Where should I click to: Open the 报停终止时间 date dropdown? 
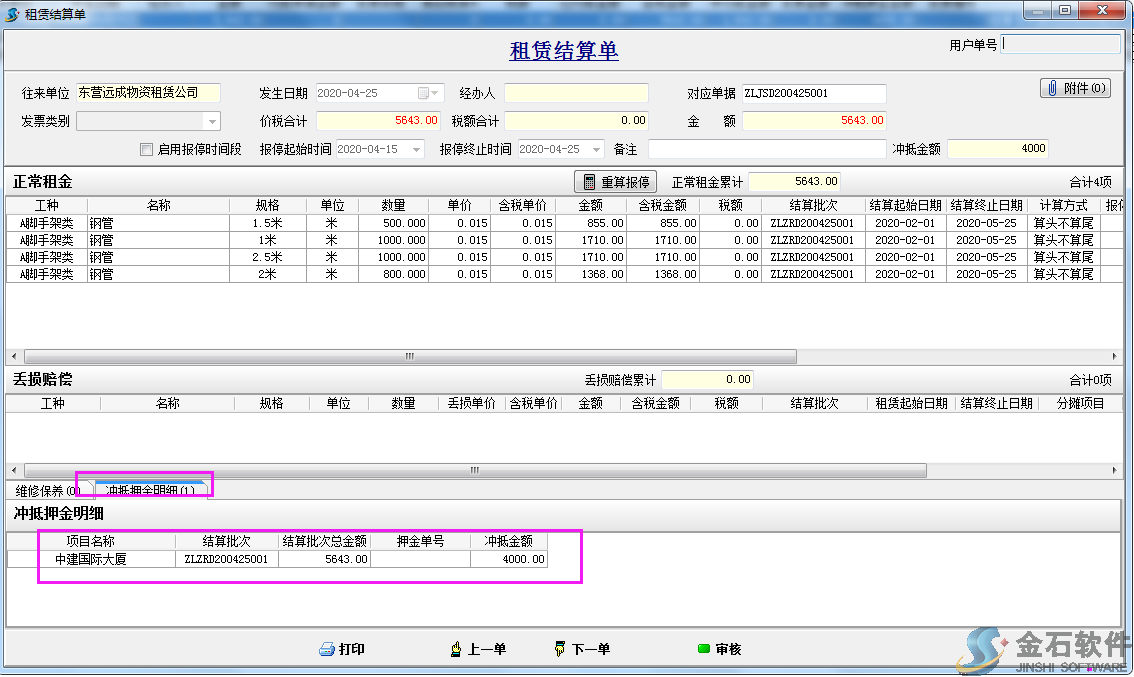597,149
